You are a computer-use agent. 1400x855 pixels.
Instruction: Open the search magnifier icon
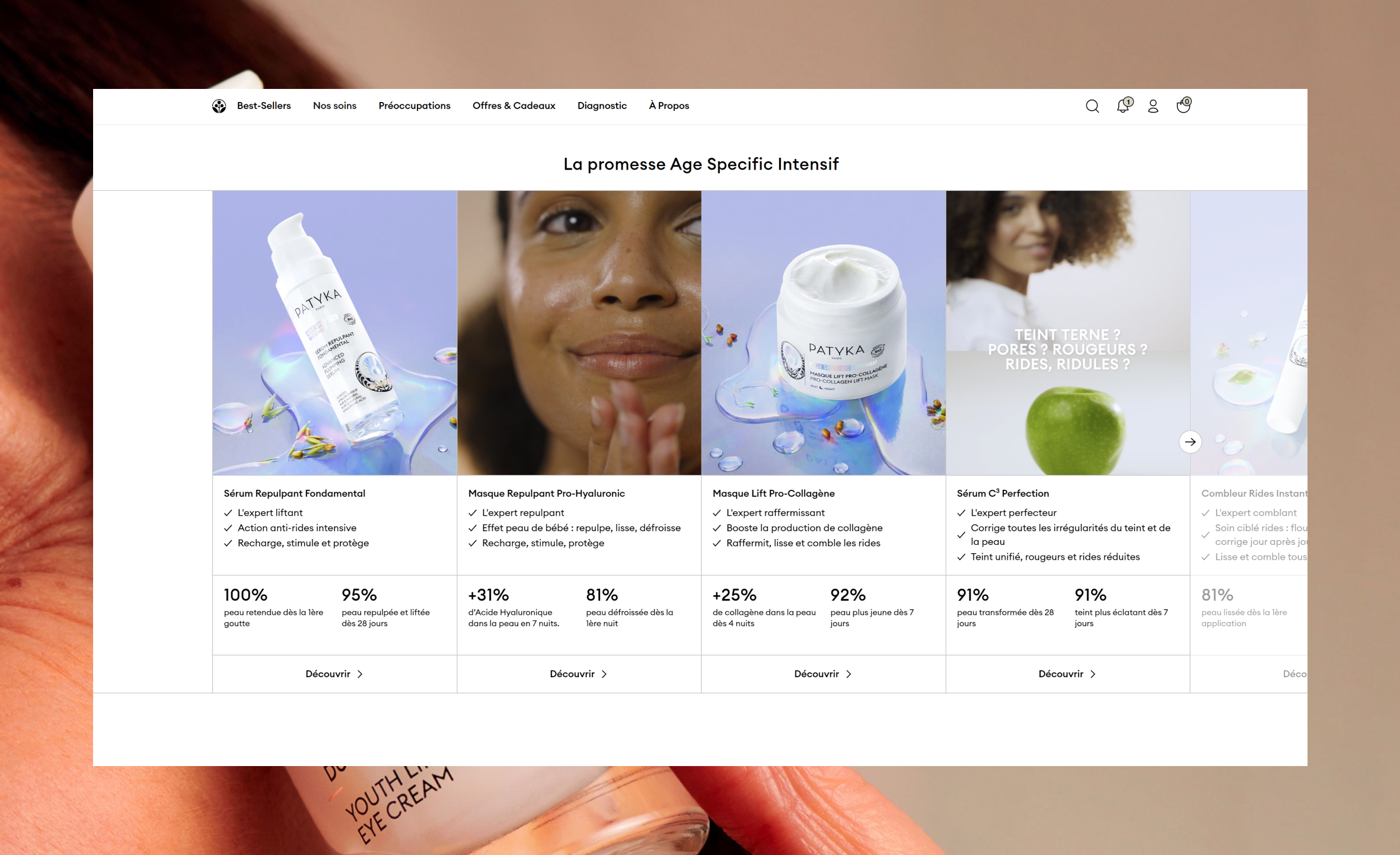pos(1092,106)
